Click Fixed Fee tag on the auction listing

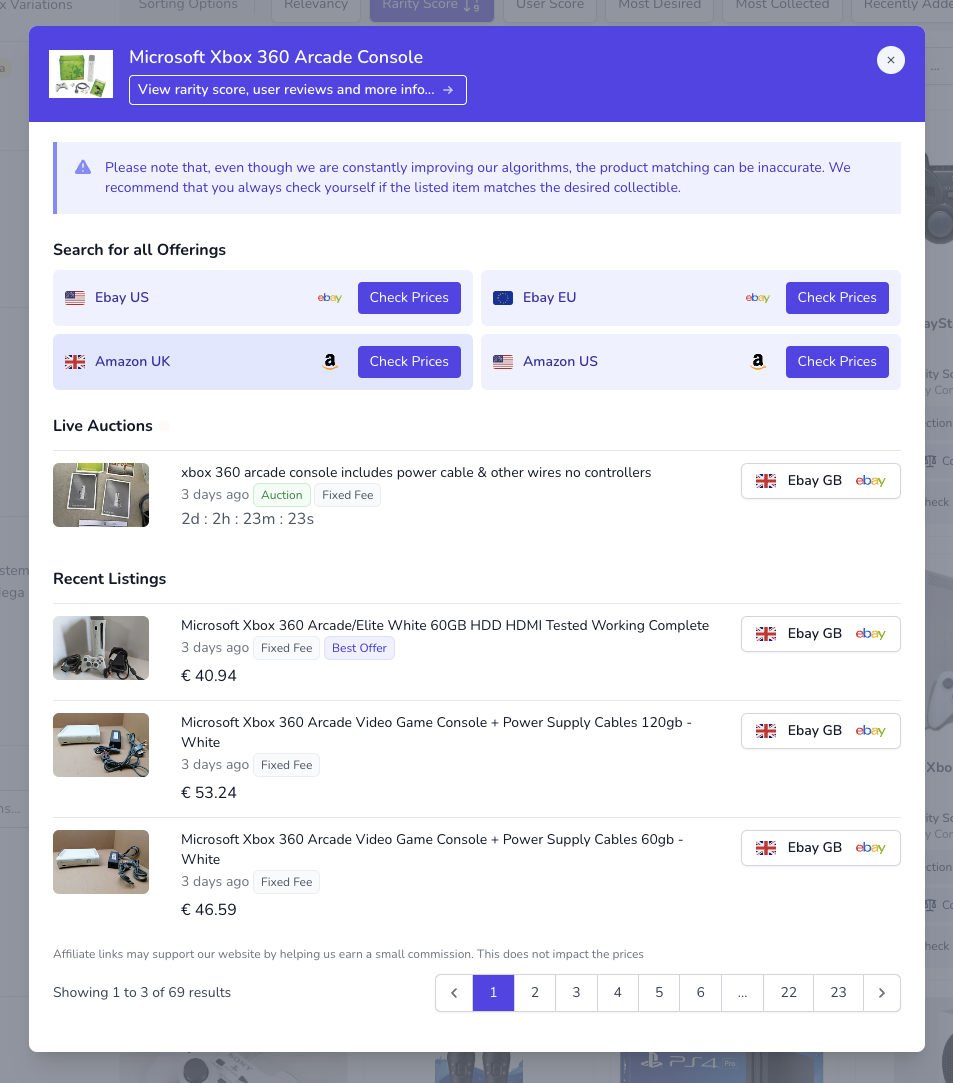point(347,495)
